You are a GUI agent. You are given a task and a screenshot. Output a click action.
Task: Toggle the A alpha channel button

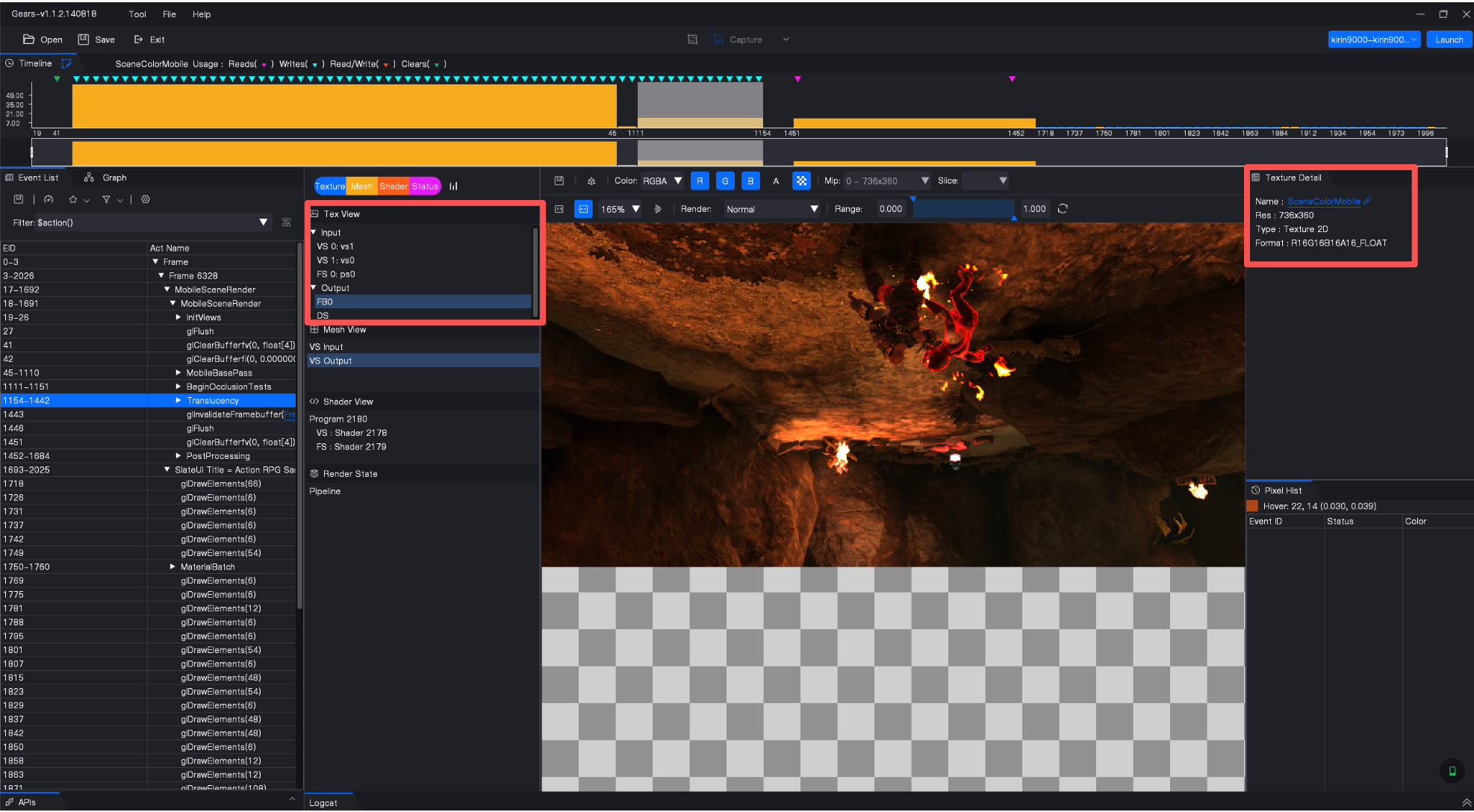[776, 181]
